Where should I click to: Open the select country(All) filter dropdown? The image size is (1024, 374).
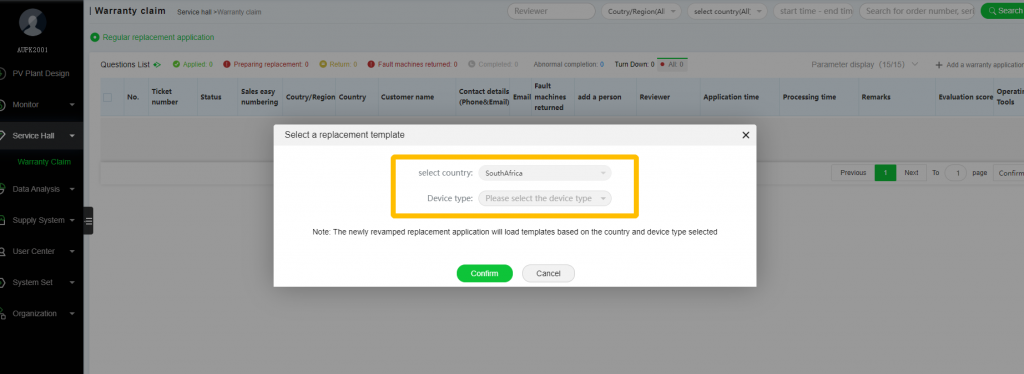coord(727,11)
